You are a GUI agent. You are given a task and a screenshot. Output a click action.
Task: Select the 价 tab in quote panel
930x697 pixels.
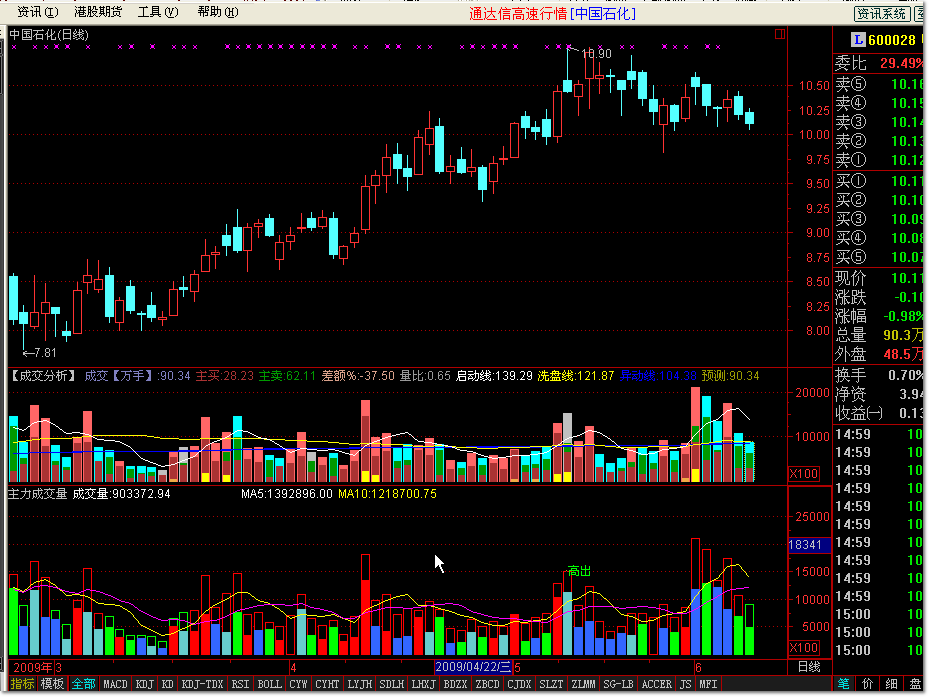pos(868,684)
